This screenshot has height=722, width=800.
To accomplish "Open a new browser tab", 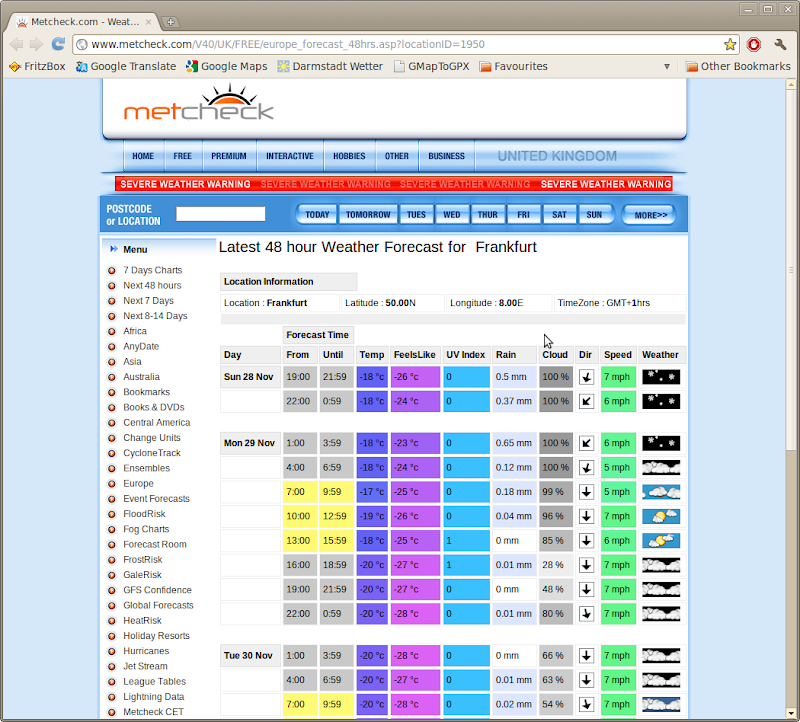I will pyautogui.click(x=171, y=21).
